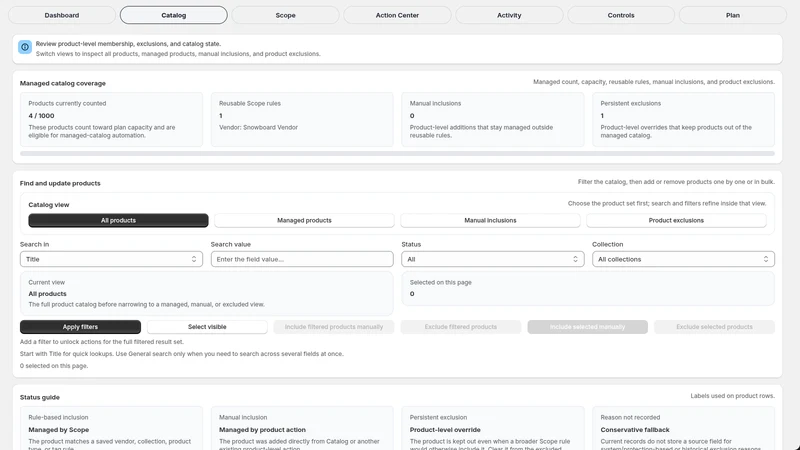Screen dimensions: 800x450
Task: Go to the Activity tab
Action: pos(509,15)
